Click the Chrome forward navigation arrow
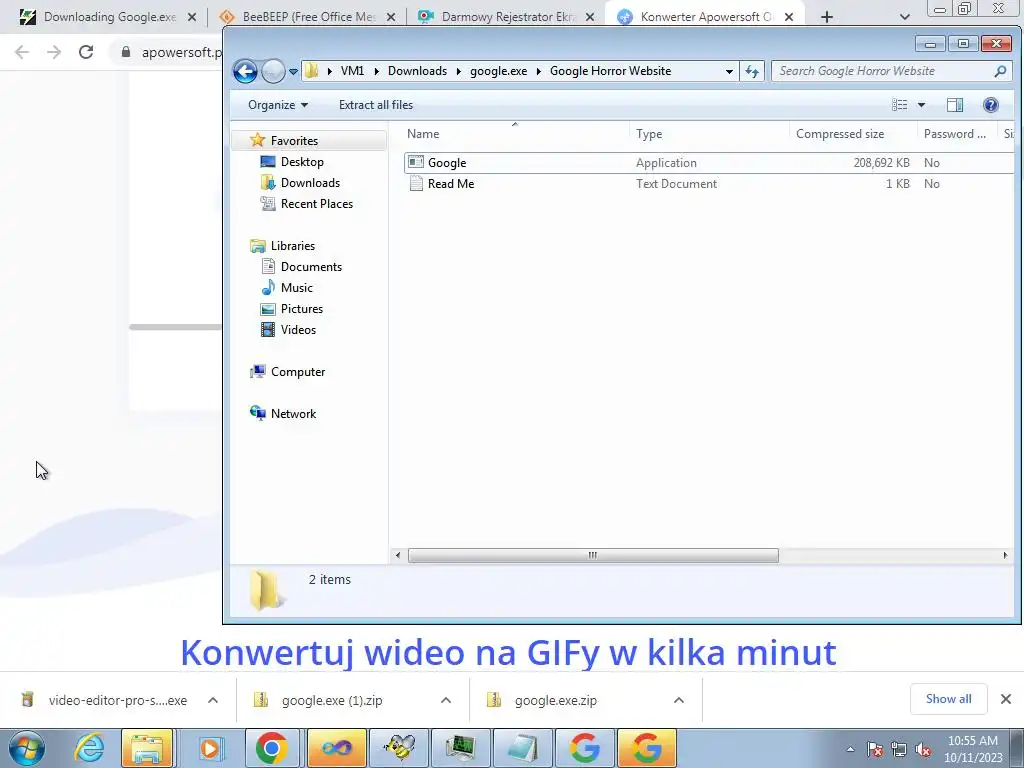Screen dimensions: 1024x768 point(54,52)
